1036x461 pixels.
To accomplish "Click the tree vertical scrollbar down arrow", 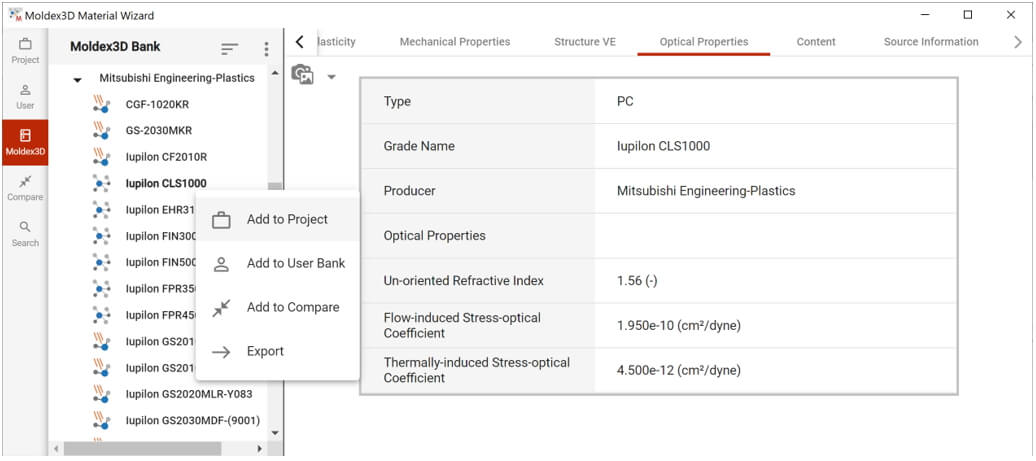I will tap(276, 433).
